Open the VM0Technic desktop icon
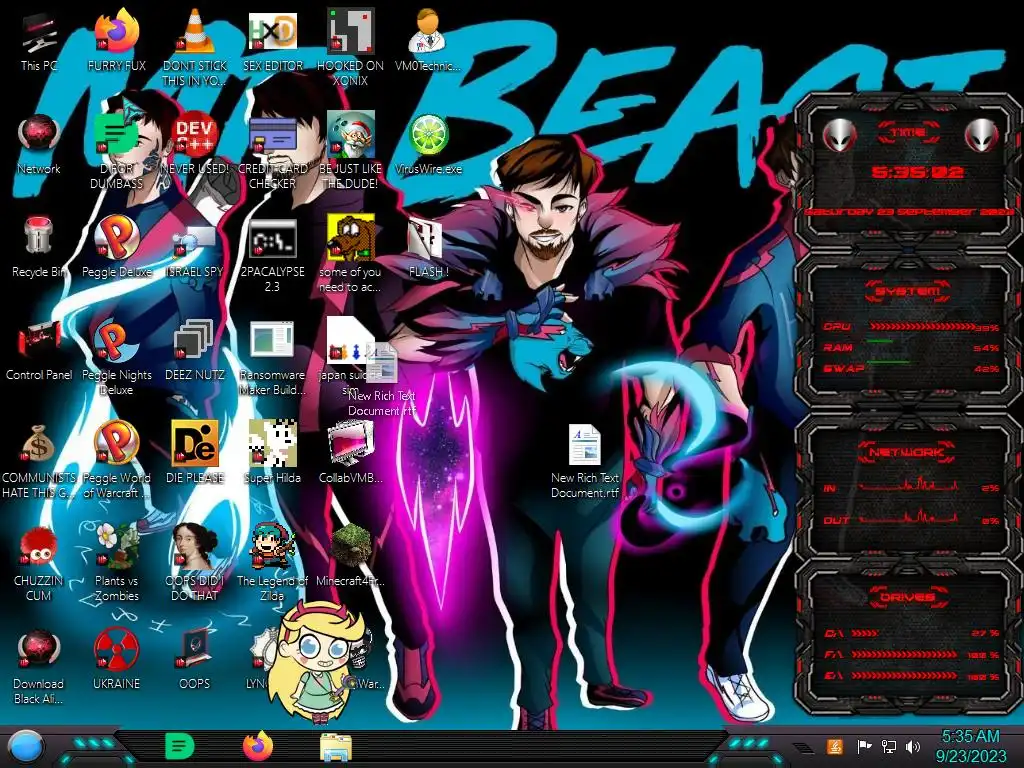Viewport: 1024px width, 768px height. point(428,40)
